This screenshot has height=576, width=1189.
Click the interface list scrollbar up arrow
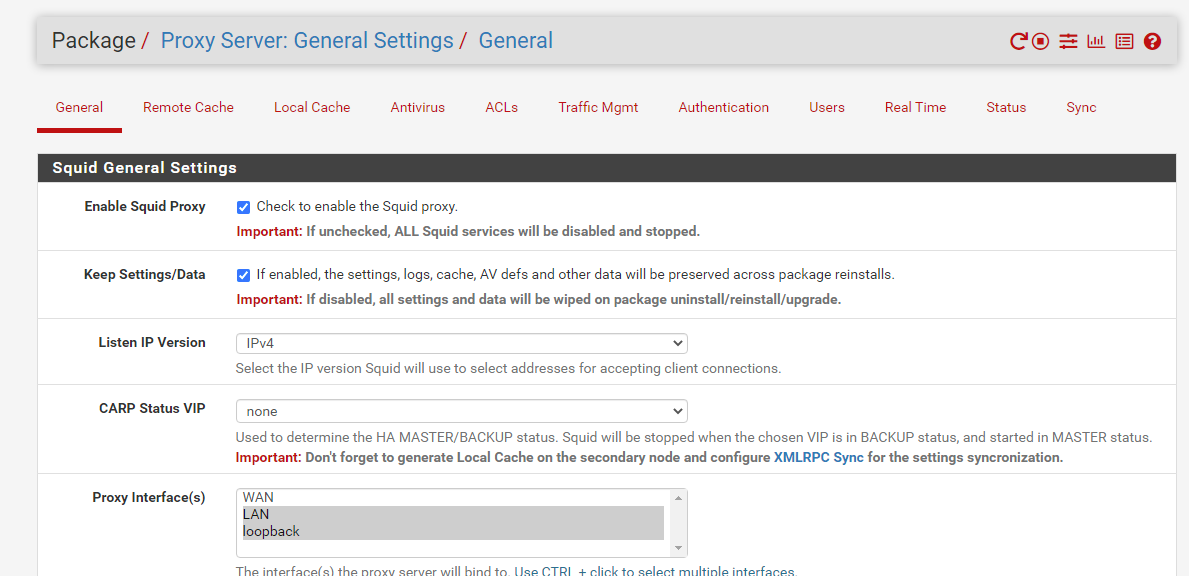point(678,498)
